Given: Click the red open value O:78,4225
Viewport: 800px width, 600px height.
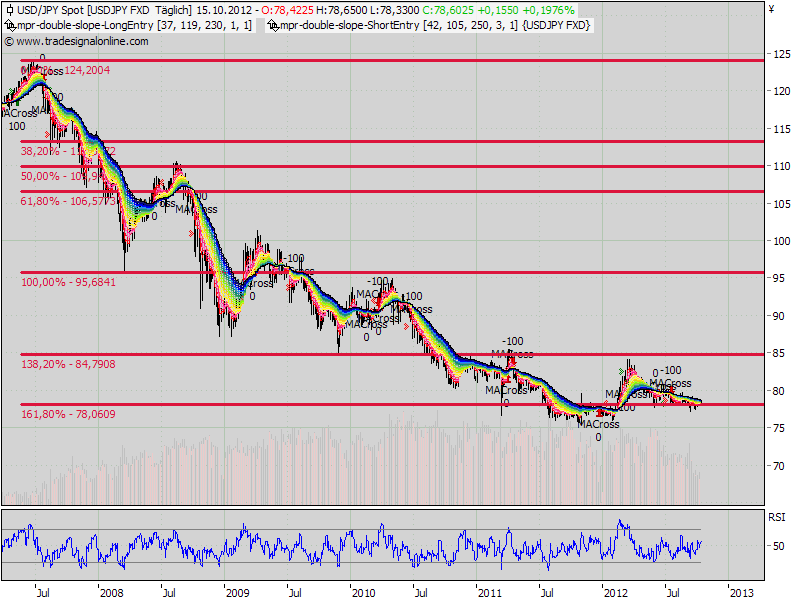Looking at the screenshot, I should [x=287, y=10].
